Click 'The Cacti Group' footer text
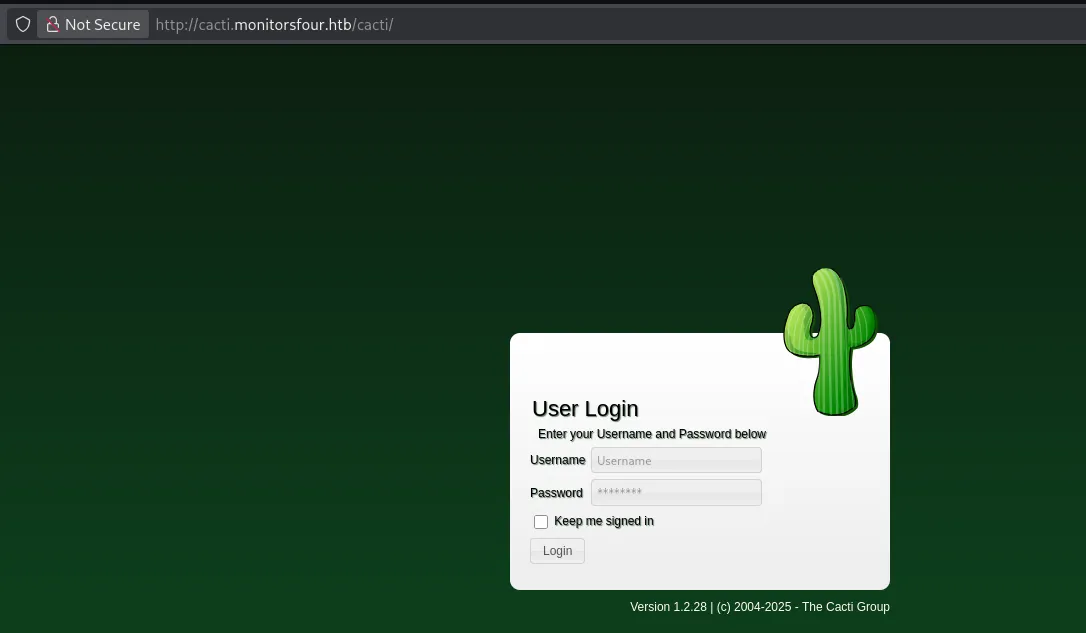The width and height of the screenshot is (1086, 633). pos(845,607)
